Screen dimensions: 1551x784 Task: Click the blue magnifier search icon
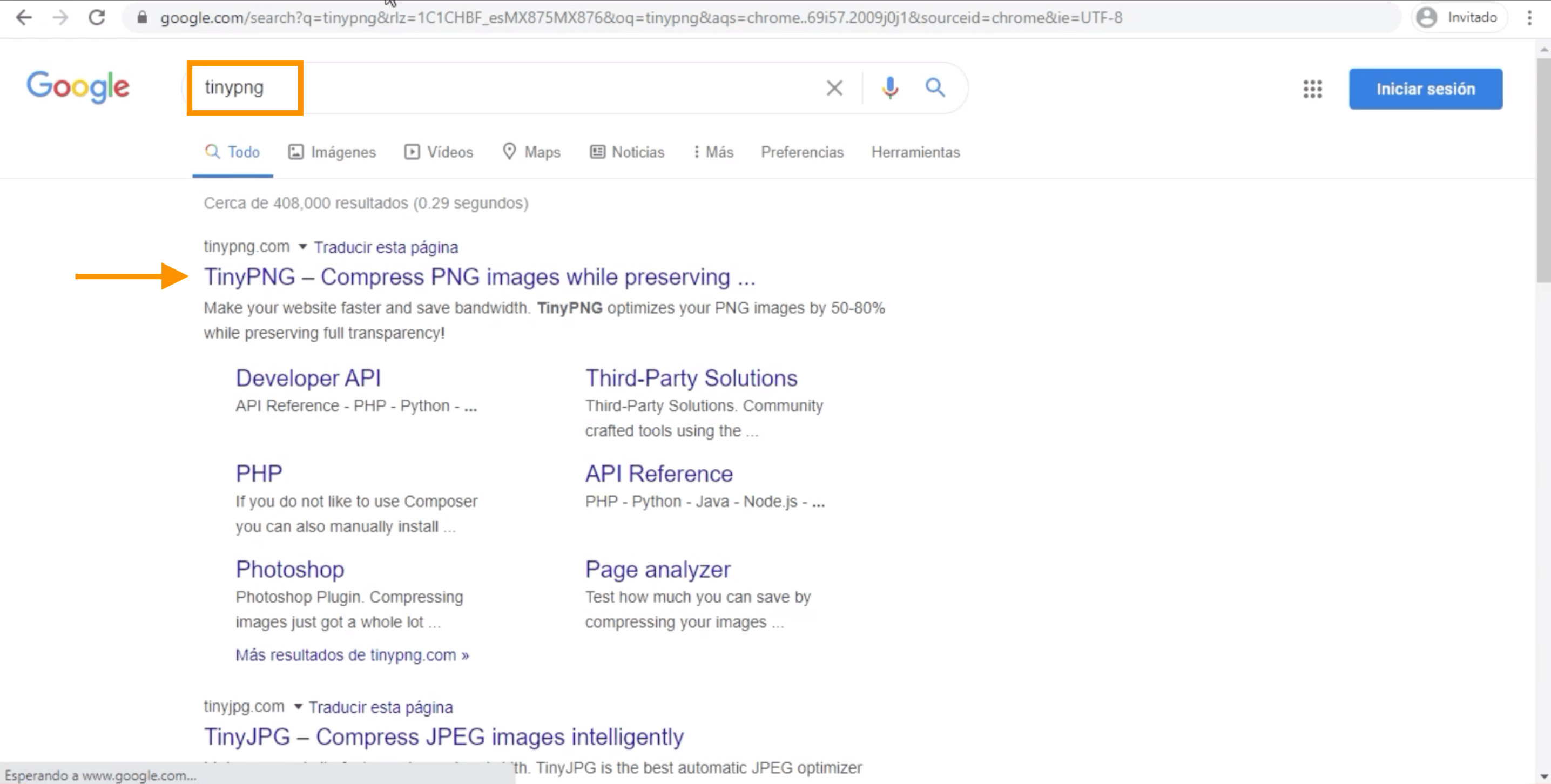click(x=934, y=89)
